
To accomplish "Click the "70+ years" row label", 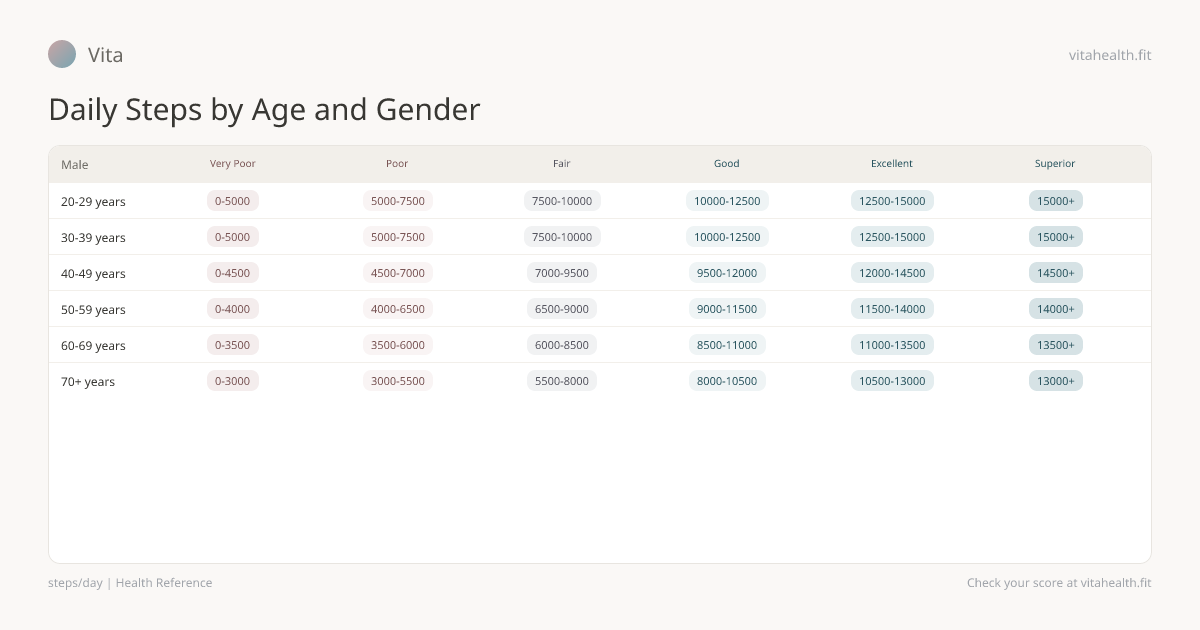I will pos(88,382).
